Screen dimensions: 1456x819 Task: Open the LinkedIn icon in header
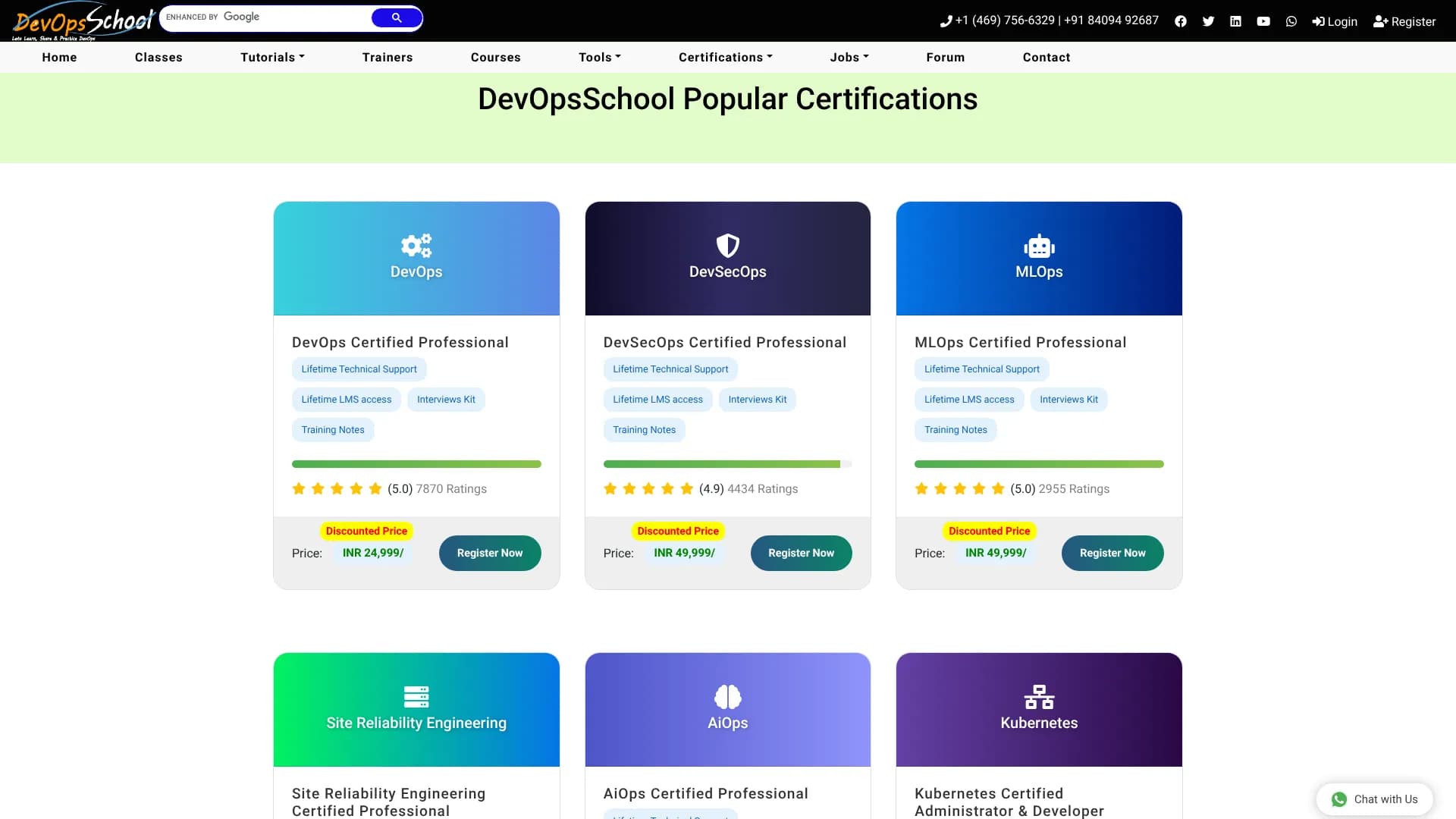[1236, 21]
